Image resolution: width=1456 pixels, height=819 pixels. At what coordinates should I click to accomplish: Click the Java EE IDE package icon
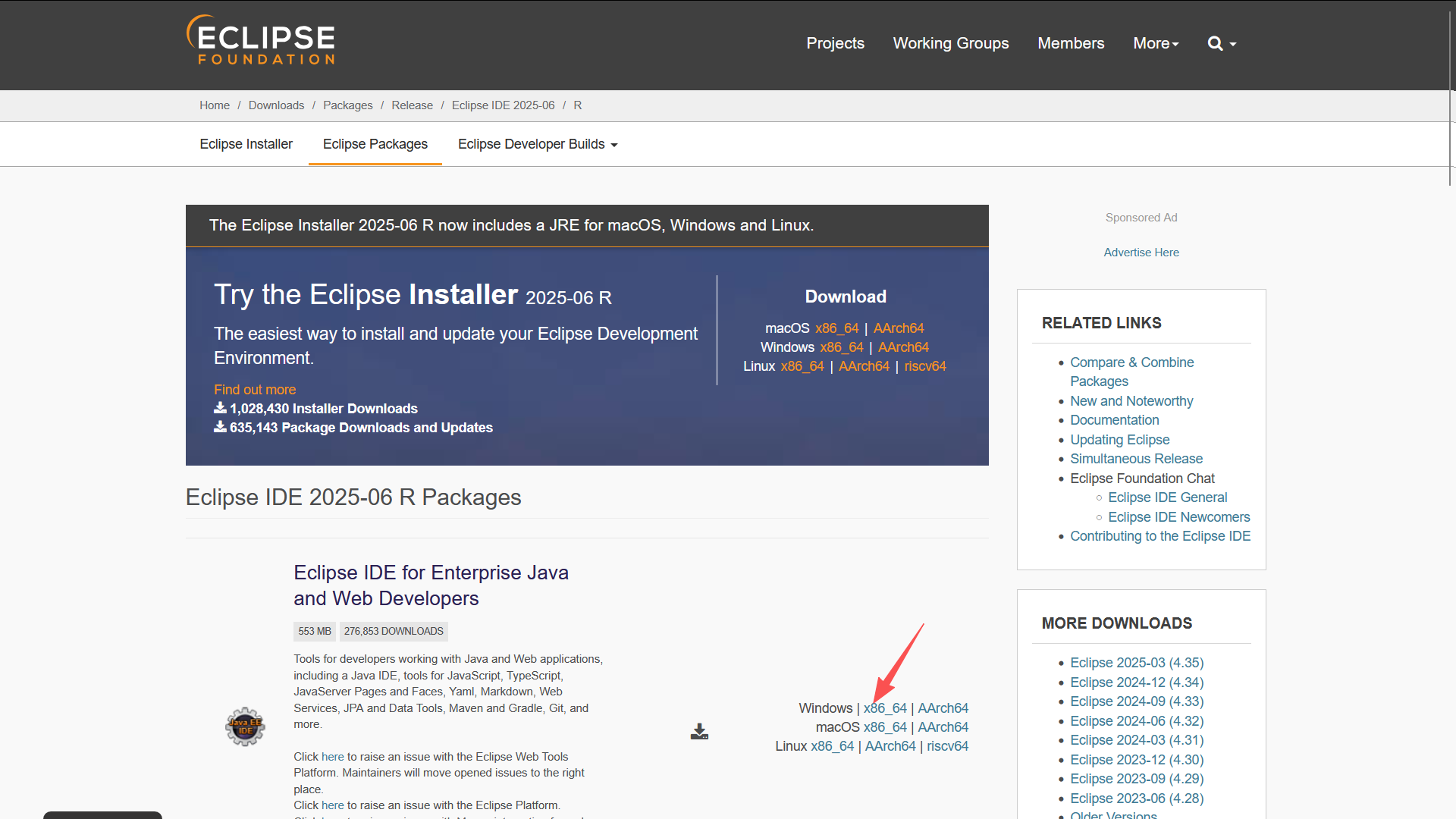[x=245, y=726]
